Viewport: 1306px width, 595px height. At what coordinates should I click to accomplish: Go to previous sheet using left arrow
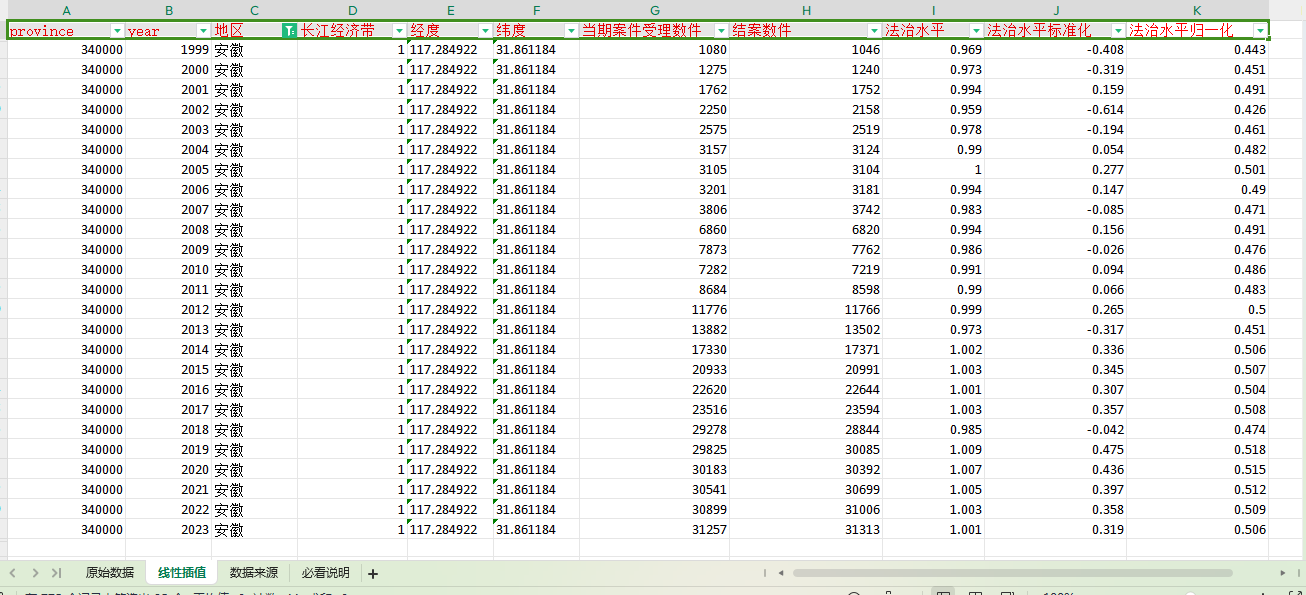(x=14, y=573)
